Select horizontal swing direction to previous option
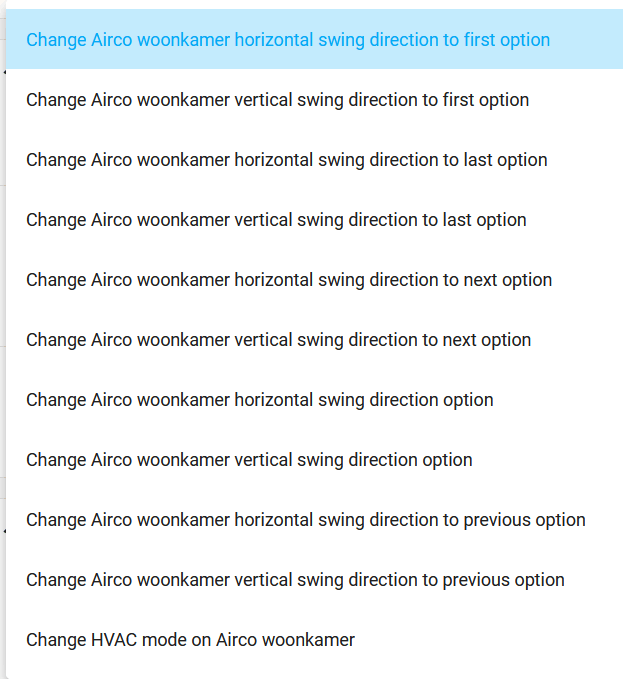Image resolution: width=623 pixels, height=679 pixels. [314, 520]
